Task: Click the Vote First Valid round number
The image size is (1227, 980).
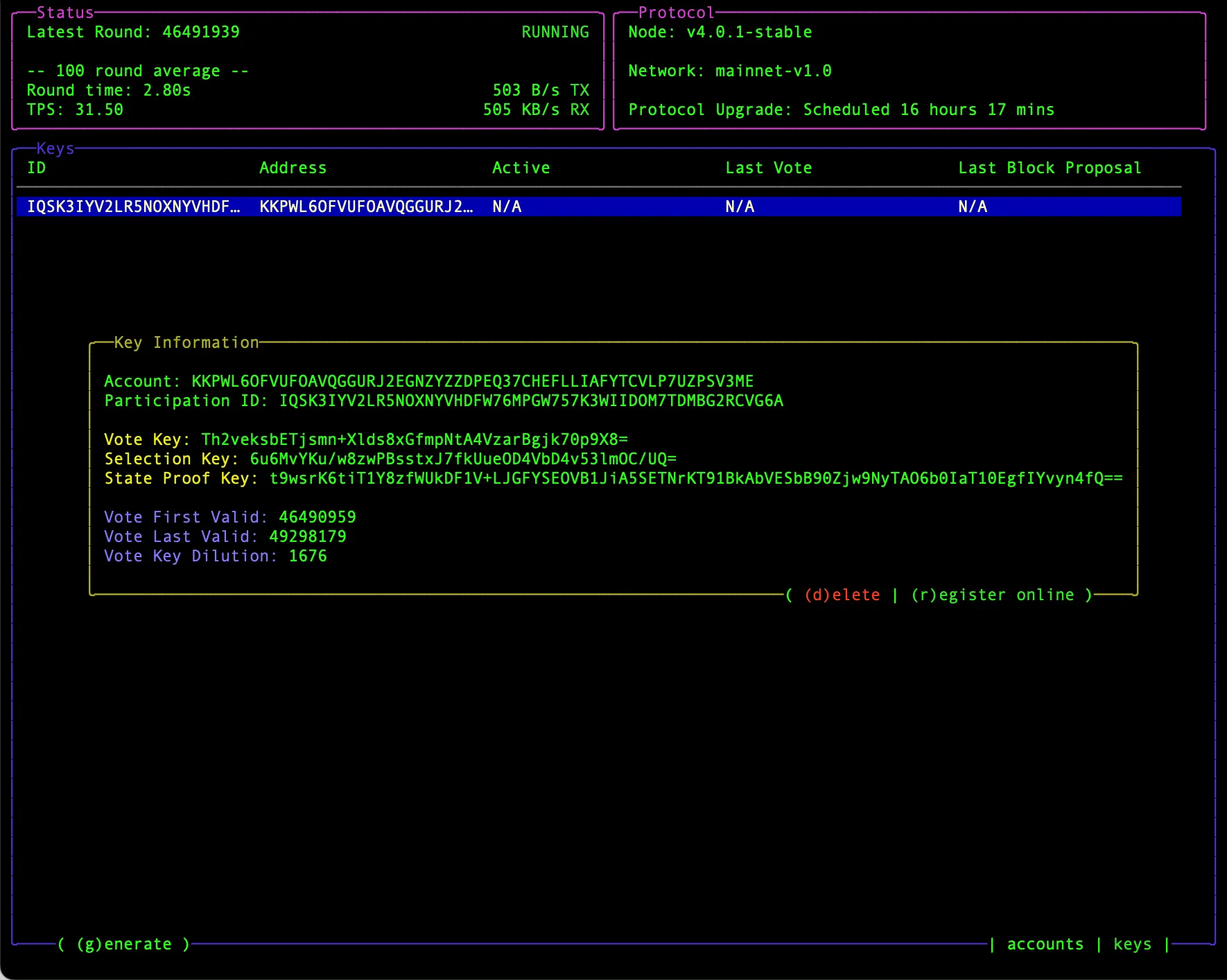Action: point(317,516)
